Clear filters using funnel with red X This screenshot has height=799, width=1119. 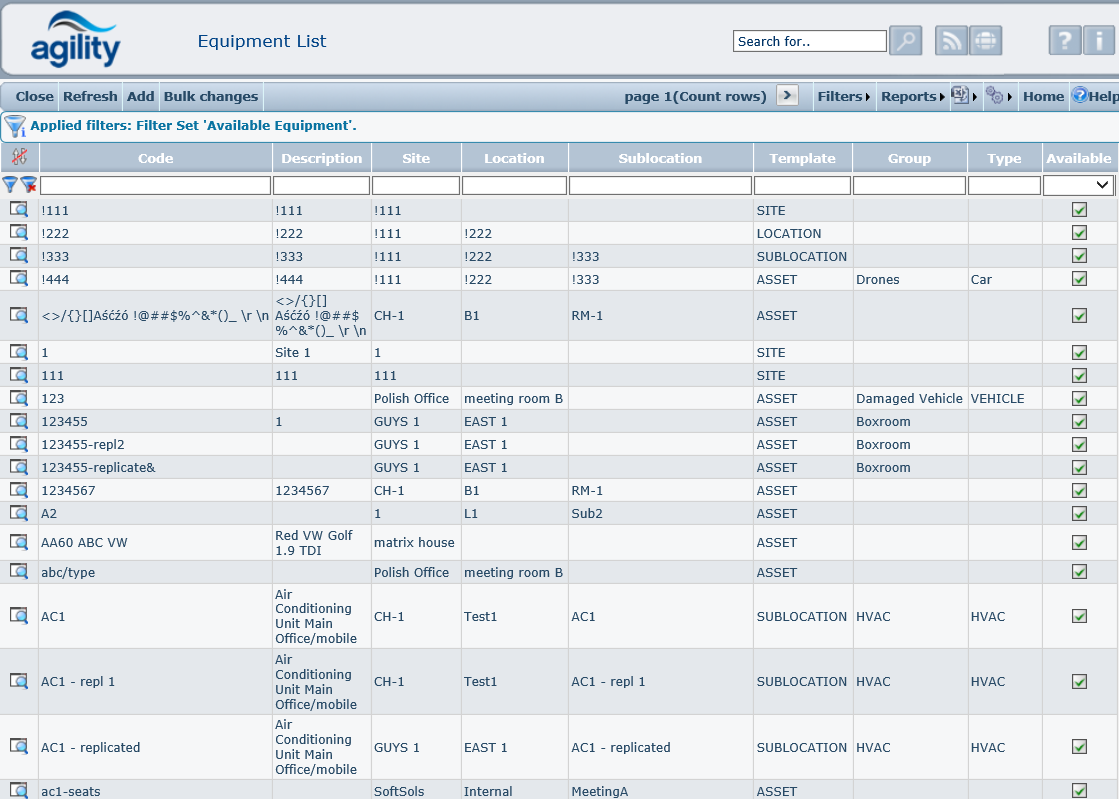[x=29, y=185]
